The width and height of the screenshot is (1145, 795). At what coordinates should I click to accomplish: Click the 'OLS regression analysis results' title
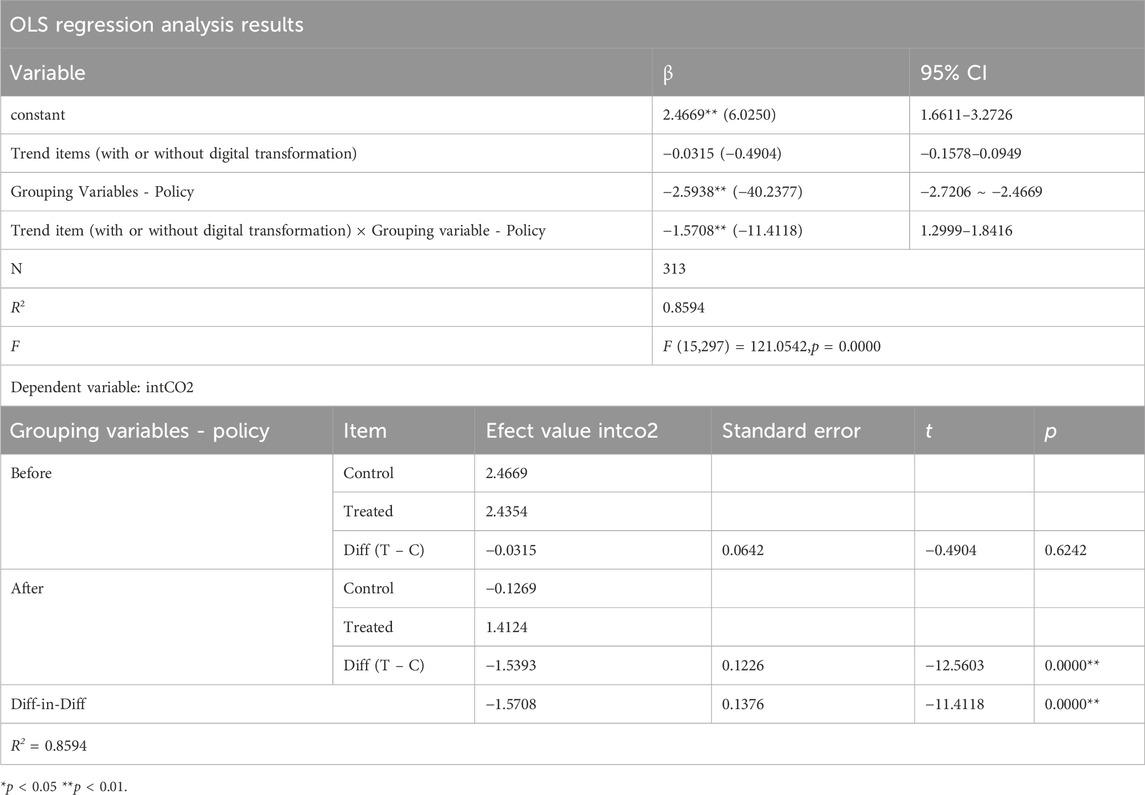tap(156, 25)
